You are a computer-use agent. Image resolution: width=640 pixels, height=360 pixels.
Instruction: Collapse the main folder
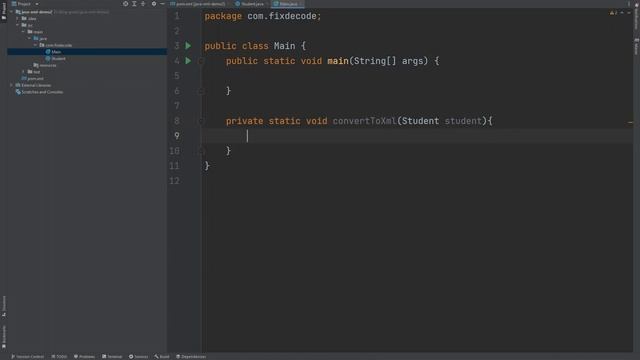[23, 31]
